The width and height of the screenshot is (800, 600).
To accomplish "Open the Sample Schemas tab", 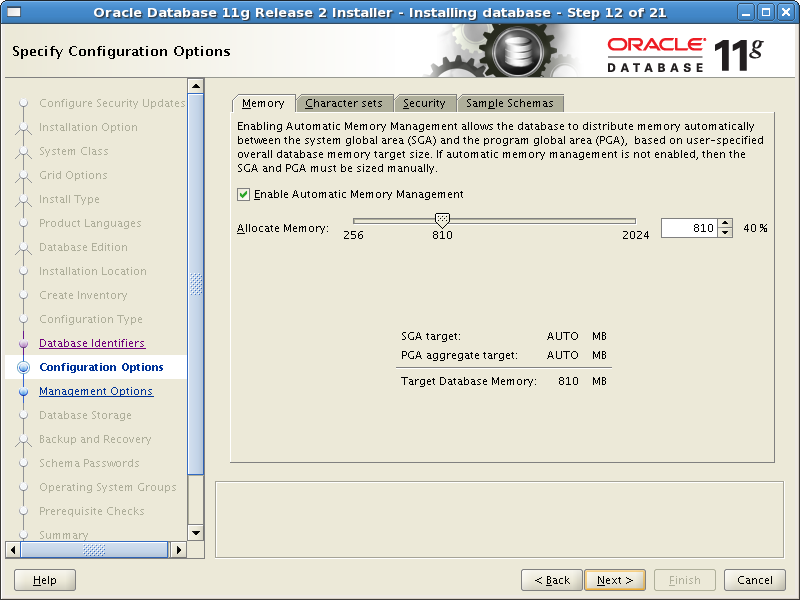I will pos(510,103).
